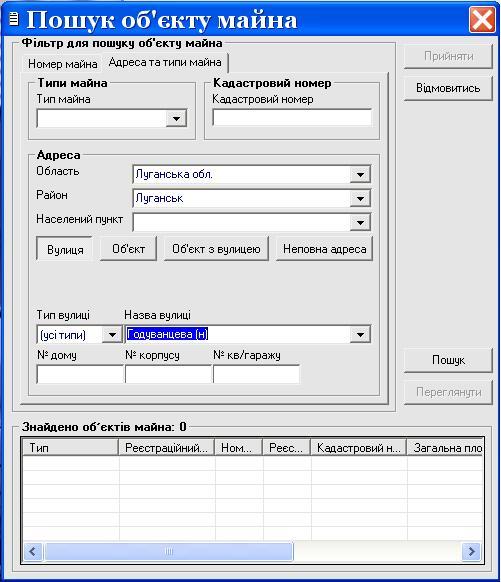Focus the Кадастровий номер input field
Image resolution: width=501 pixels, height=582 pixels.
pyautogui.click(x=292, y=118)
